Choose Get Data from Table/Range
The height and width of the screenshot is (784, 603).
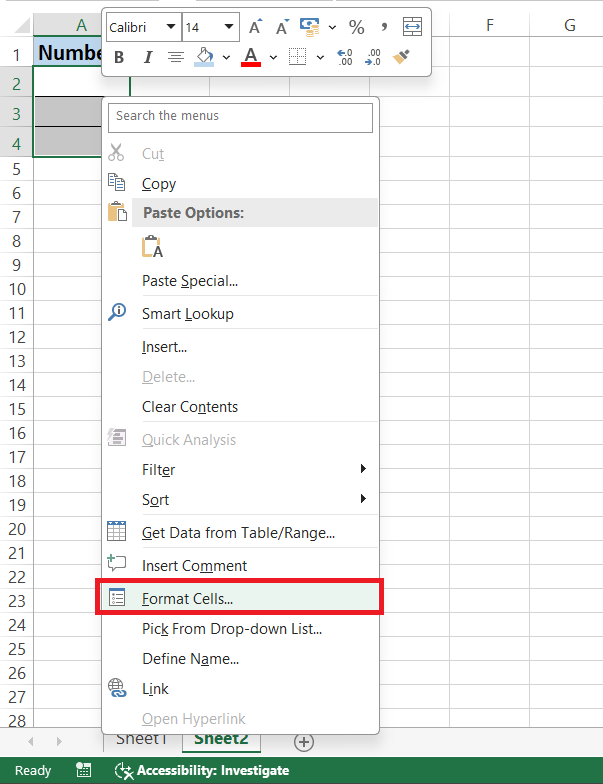tap(240, 532)
